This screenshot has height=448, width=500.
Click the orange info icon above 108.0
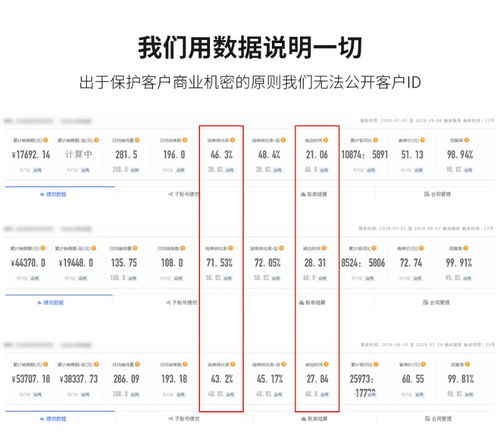(x=183, y=248)
